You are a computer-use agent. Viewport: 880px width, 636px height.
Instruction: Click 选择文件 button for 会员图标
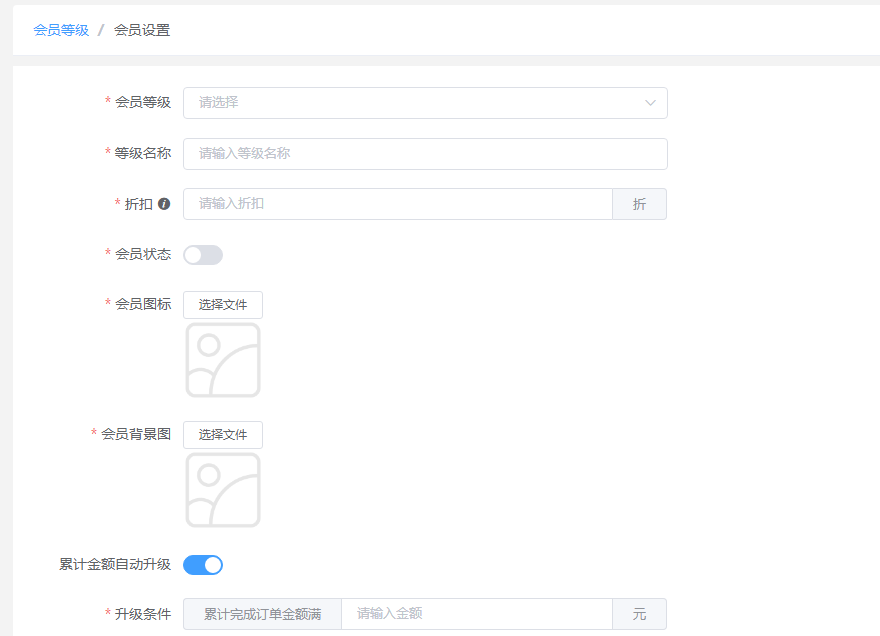point(223,305)
